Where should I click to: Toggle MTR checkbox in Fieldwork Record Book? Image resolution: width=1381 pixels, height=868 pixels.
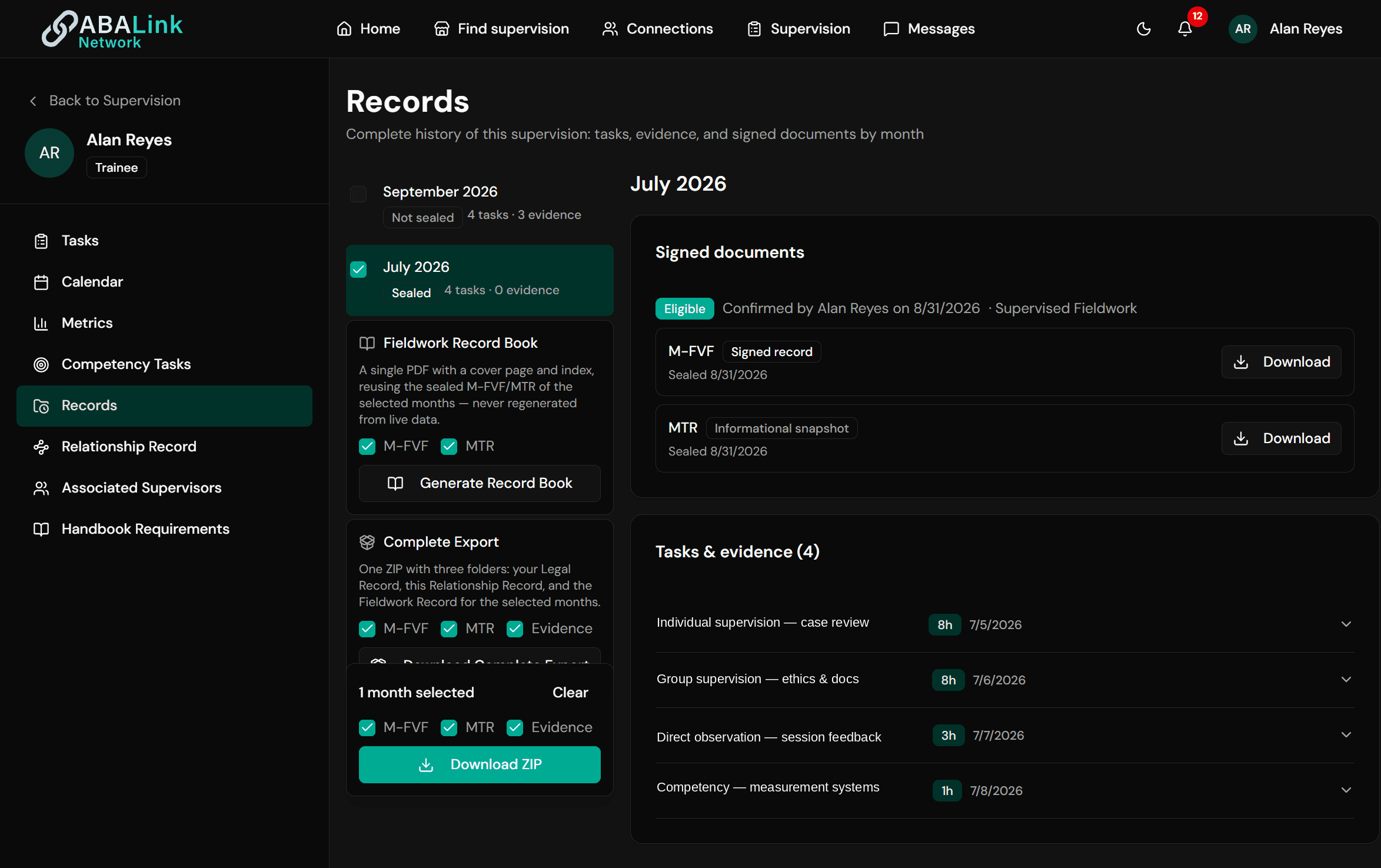pos(449,447)
